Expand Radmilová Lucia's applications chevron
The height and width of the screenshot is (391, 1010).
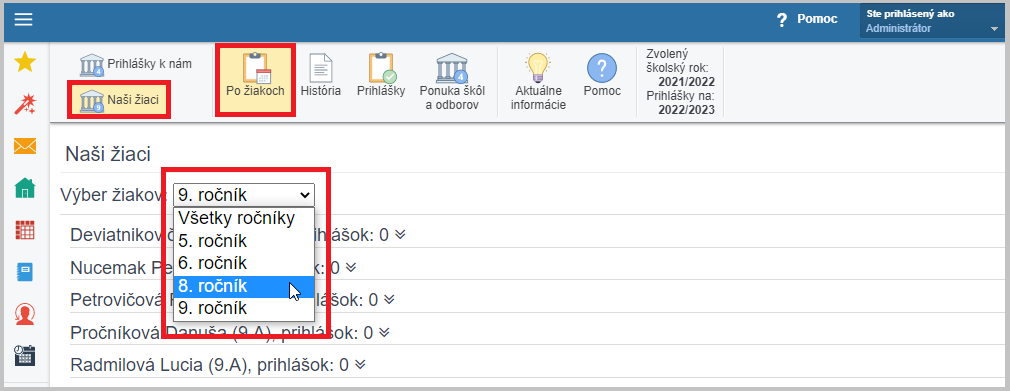(x=360, y=365)
